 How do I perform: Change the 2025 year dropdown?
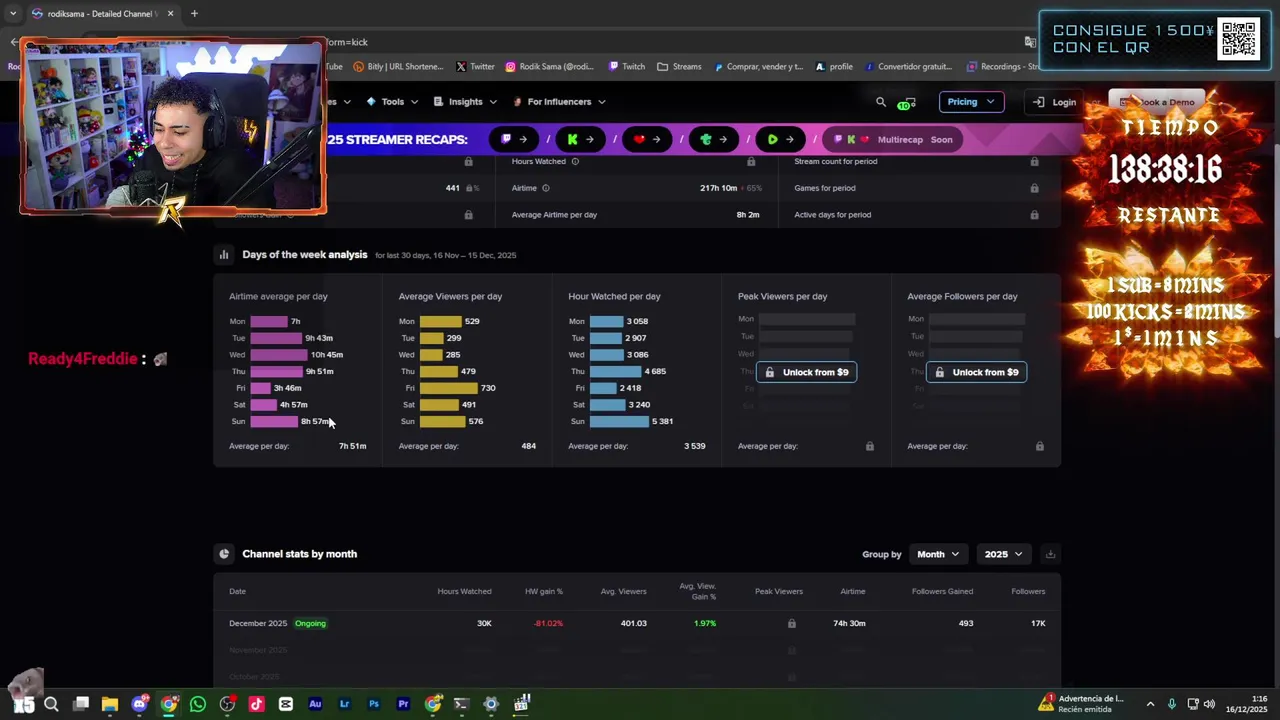[1003, 554]
